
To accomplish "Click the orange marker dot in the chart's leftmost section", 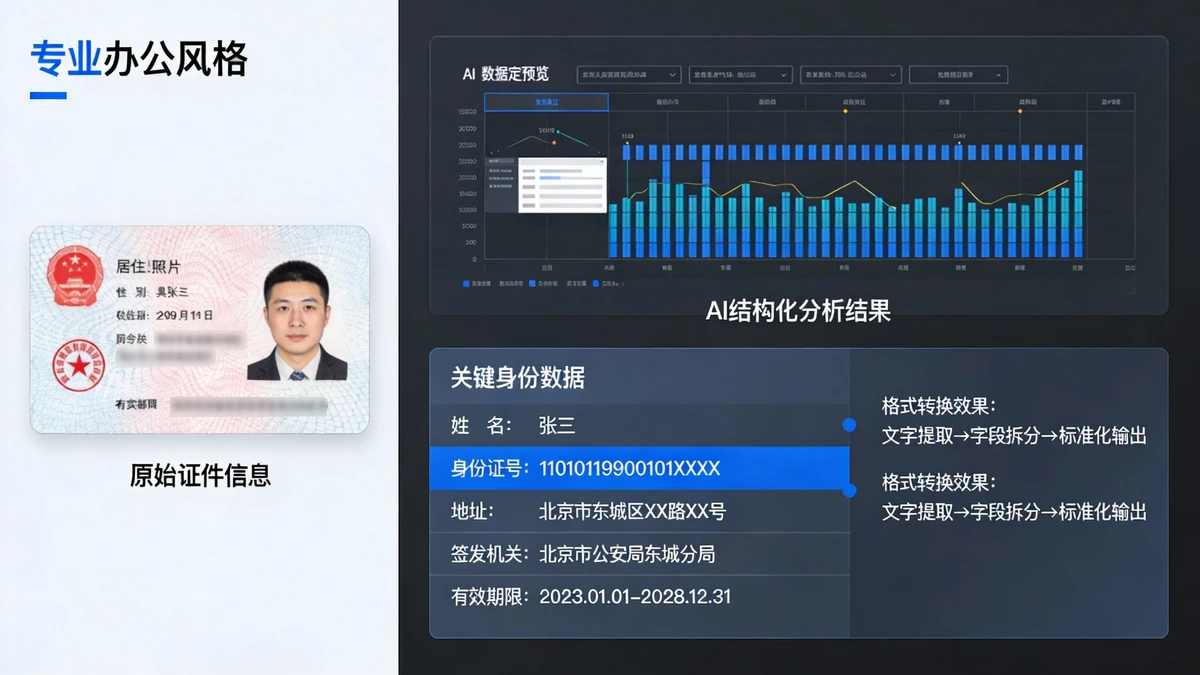I will (554, 143).
